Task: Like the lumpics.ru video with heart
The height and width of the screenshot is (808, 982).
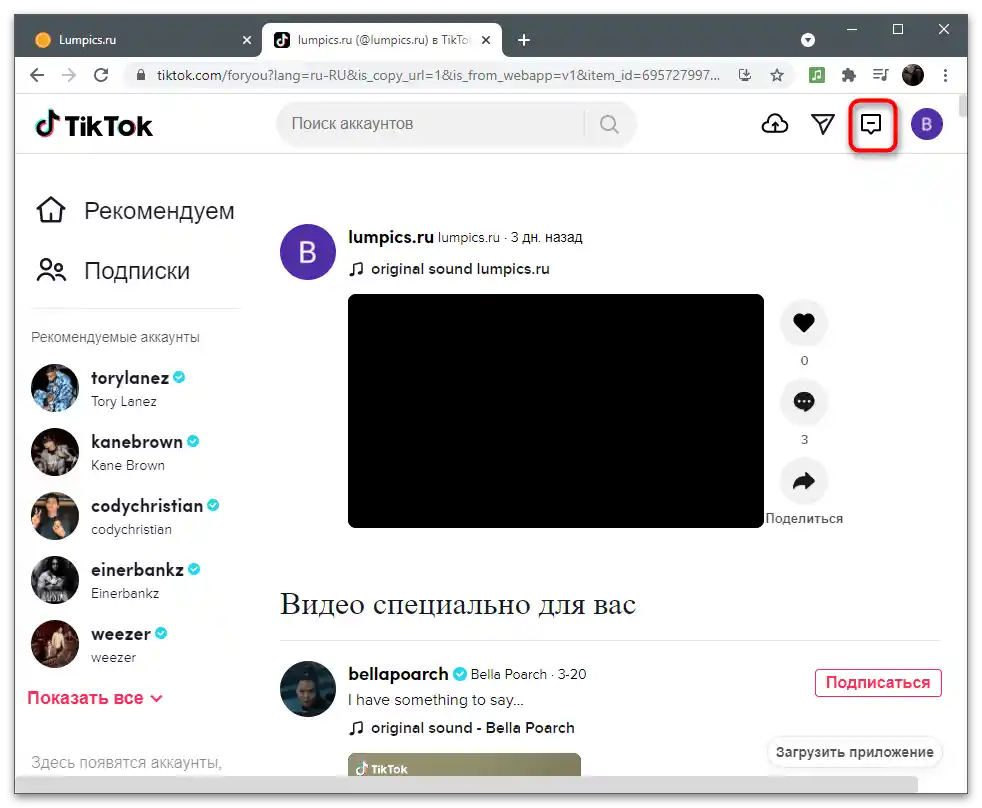Action: point(804,323)
